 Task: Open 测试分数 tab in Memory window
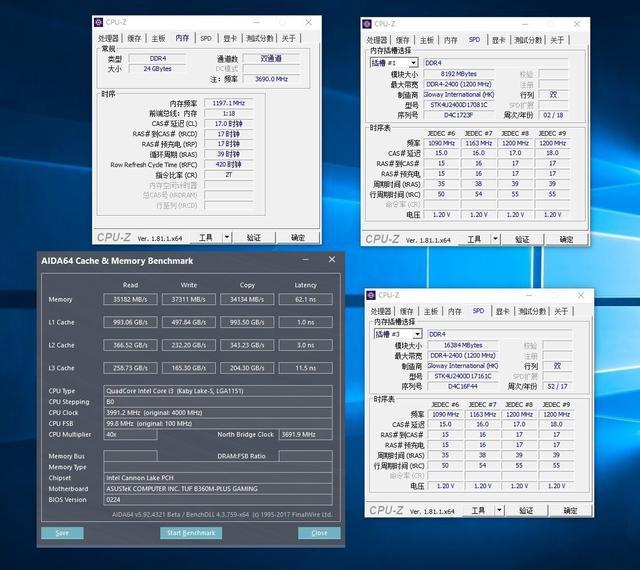click(x=259, y=38)
